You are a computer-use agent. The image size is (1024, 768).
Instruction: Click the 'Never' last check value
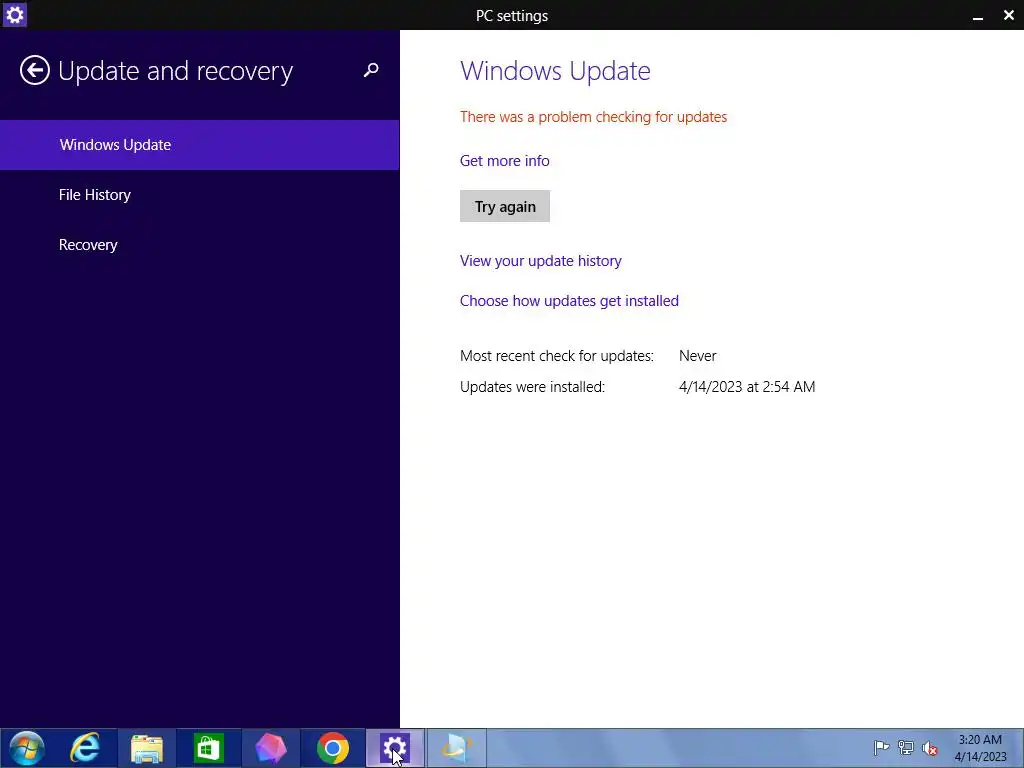click(697, 356)
